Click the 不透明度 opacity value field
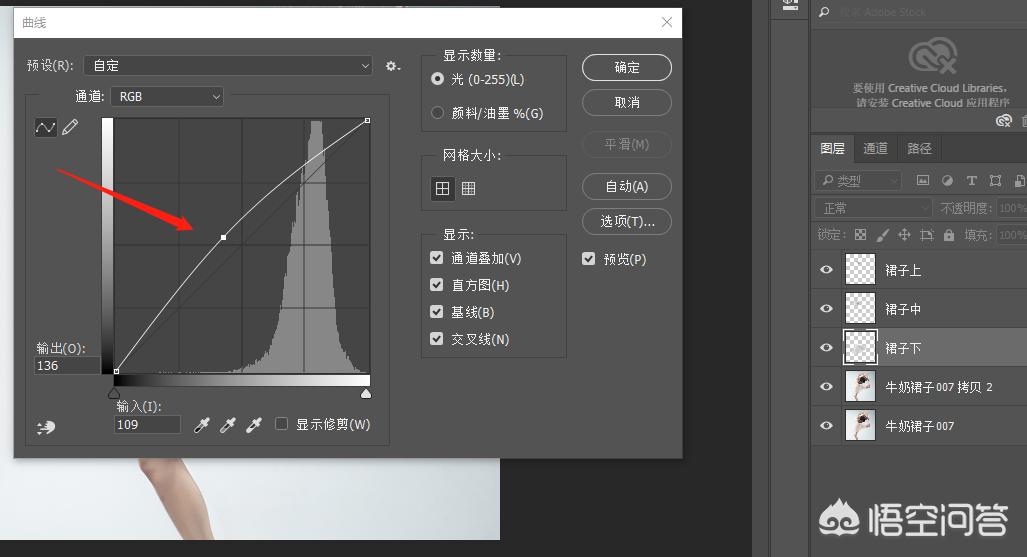This screenshot has width=1027, height=557. (x=1012, y=208)
